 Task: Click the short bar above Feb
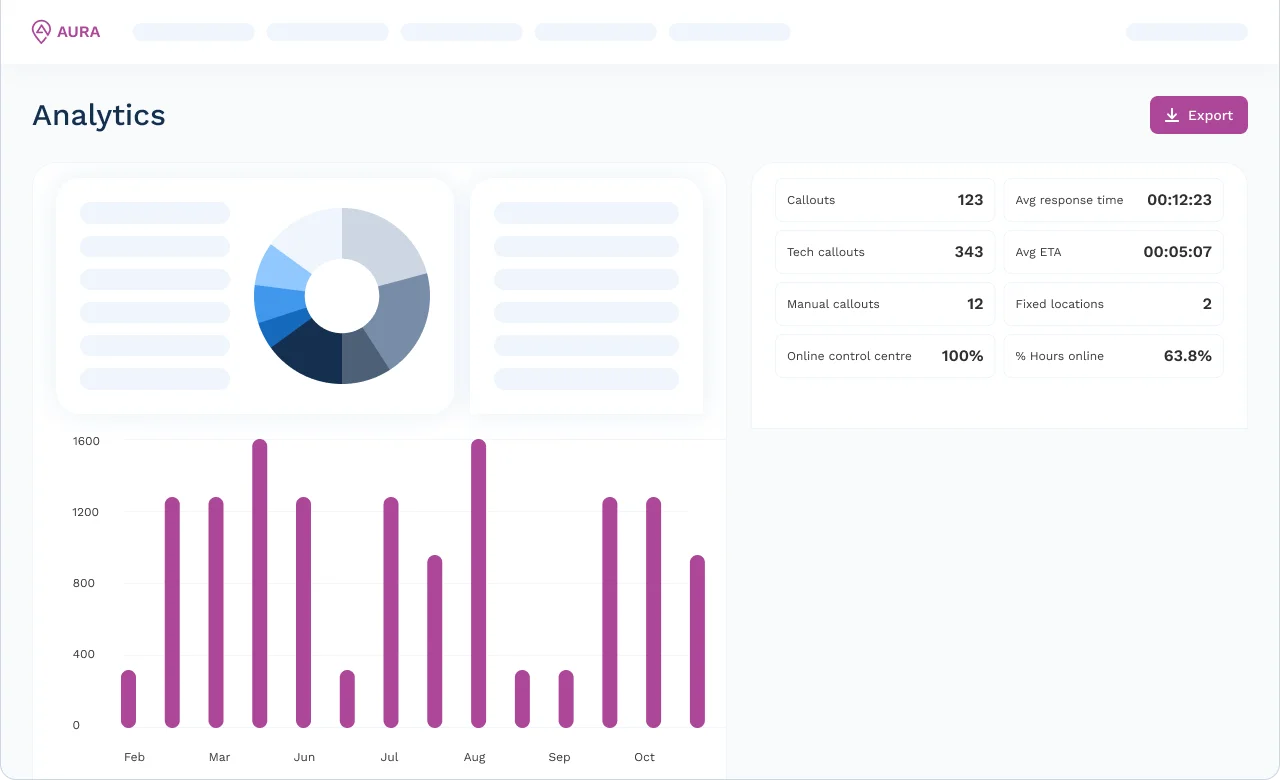tap(128, 698)
